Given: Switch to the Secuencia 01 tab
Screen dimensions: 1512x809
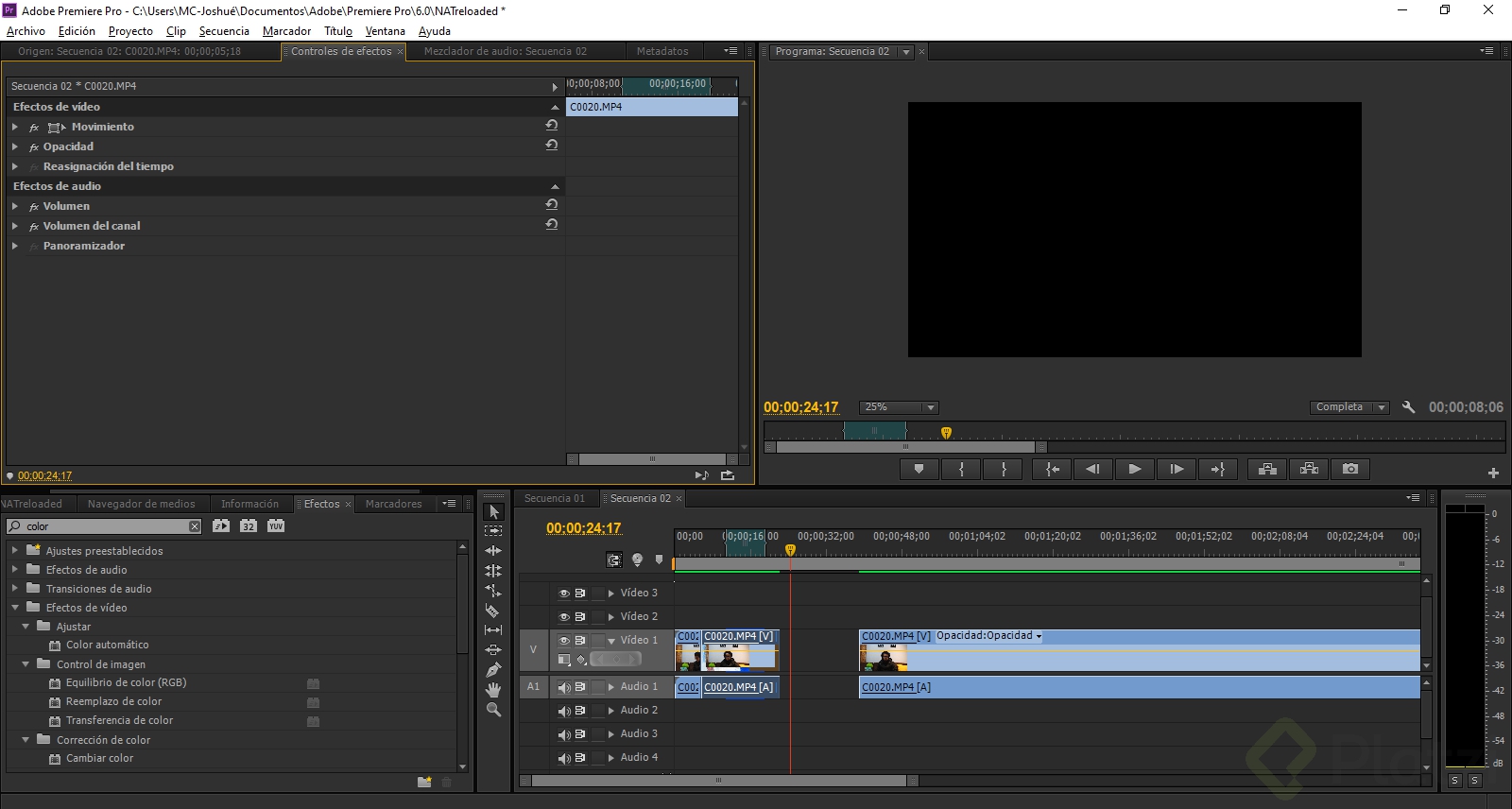Looking at the screenshot, I should click(x=555, y=498).
